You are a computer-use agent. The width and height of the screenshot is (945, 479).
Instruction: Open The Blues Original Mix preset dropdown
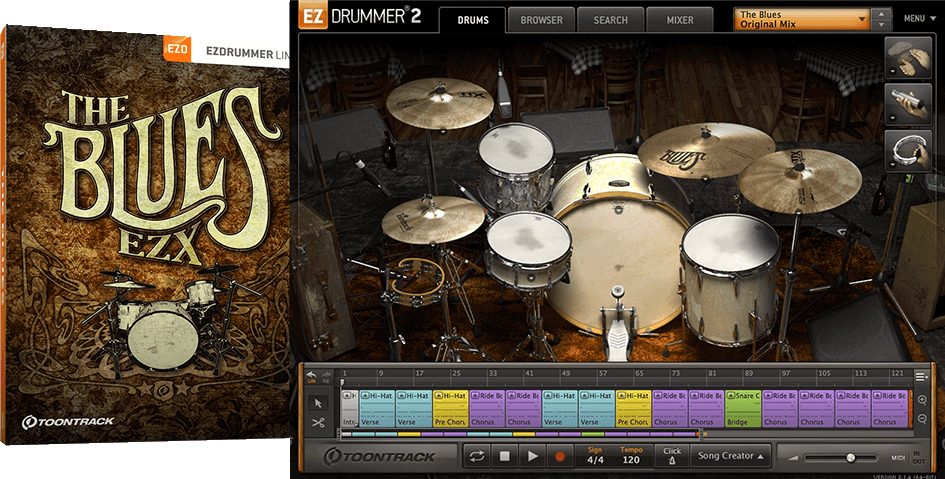[x=802, y=19]
